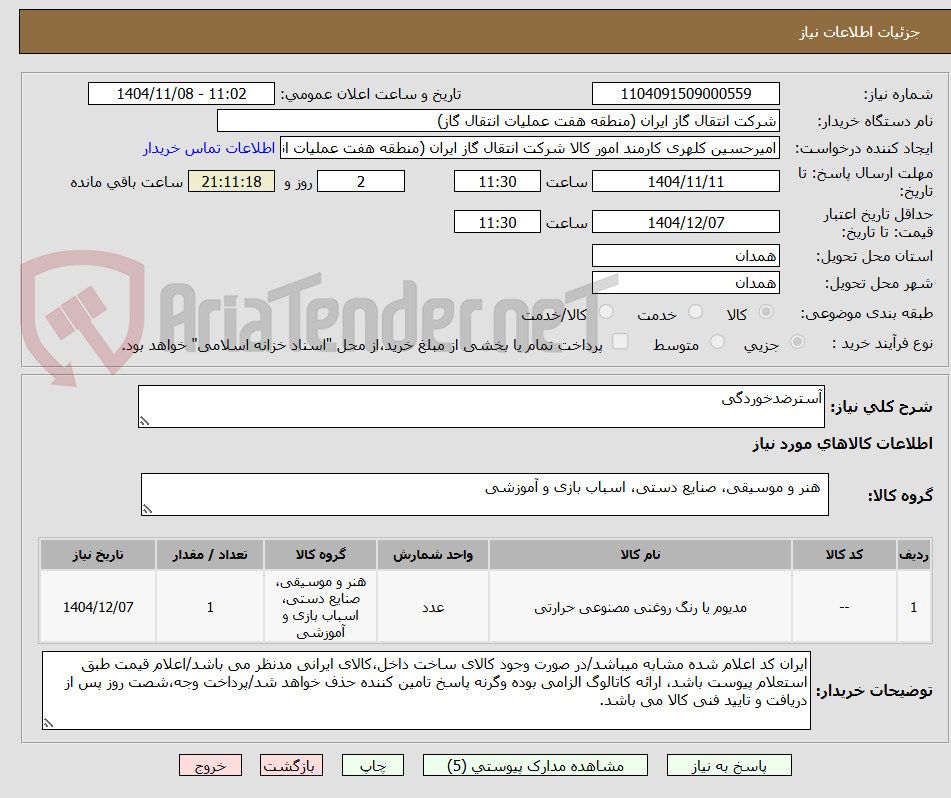Click the resize handle of توضیحات خریدار box
The image size is (951, 798).
pyautogui.click(x=49, y=723)
